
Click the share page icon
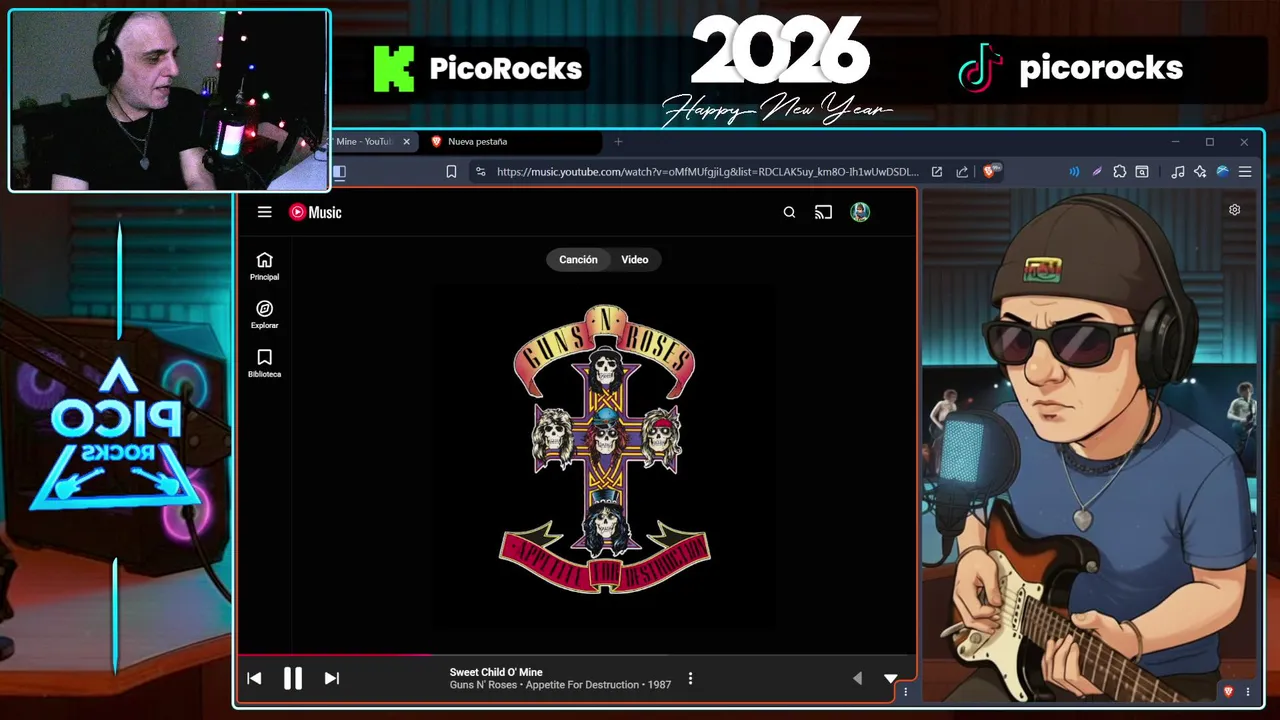962,172
